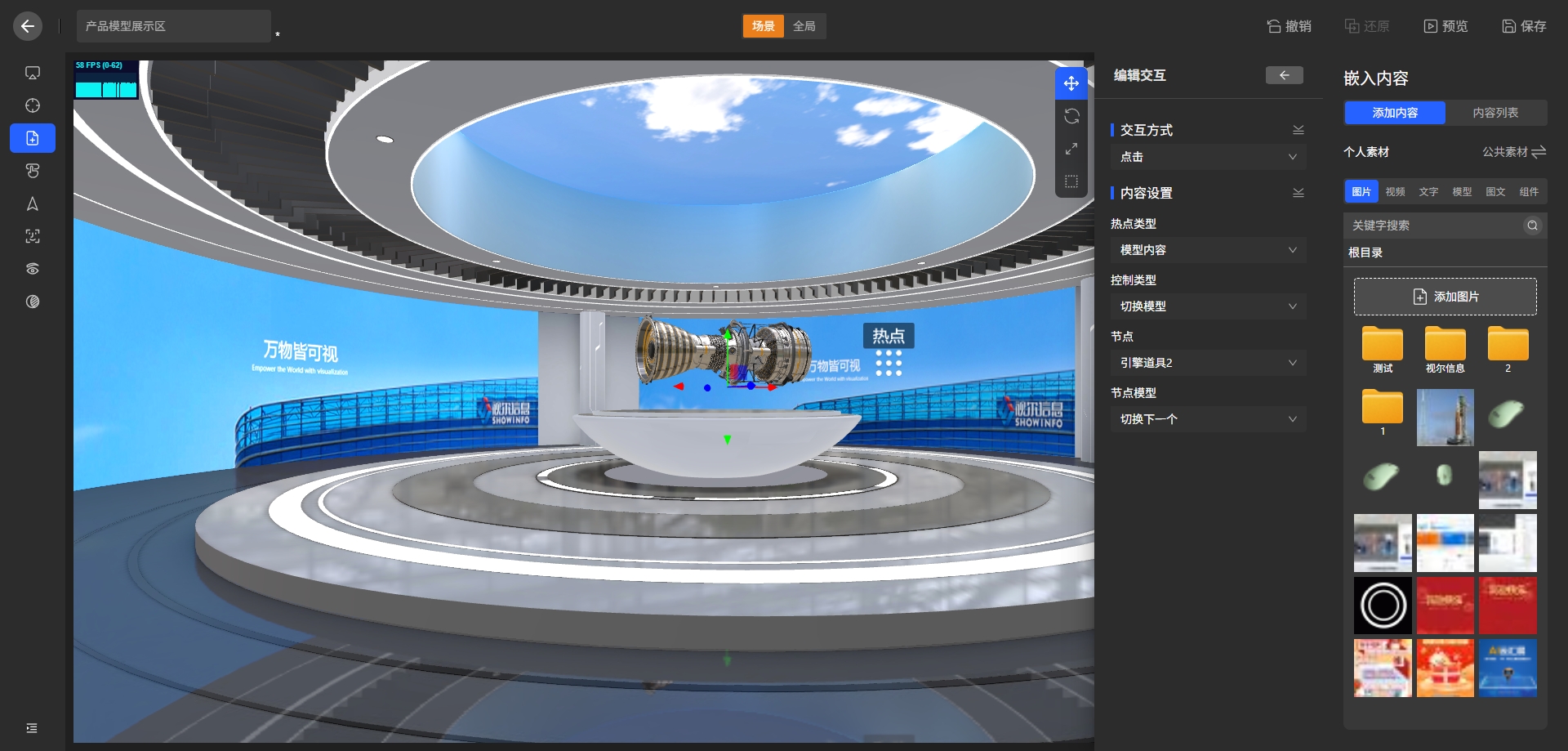
Task: Open the embed content sidebar icon
Action: (33, 138)
